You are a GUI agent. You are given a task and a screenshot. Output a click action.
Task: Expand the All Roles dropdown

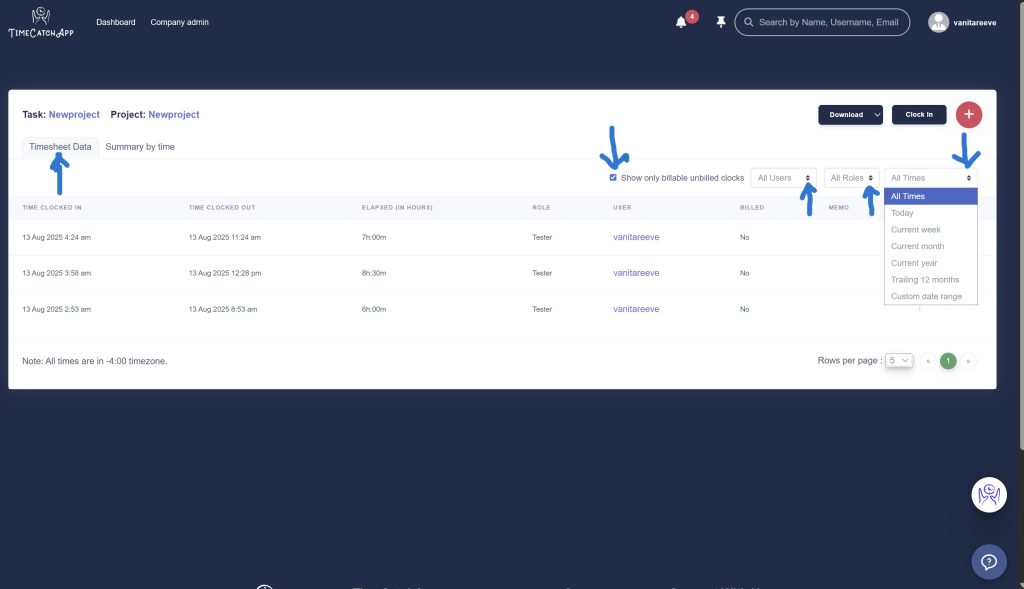point(852,178)
